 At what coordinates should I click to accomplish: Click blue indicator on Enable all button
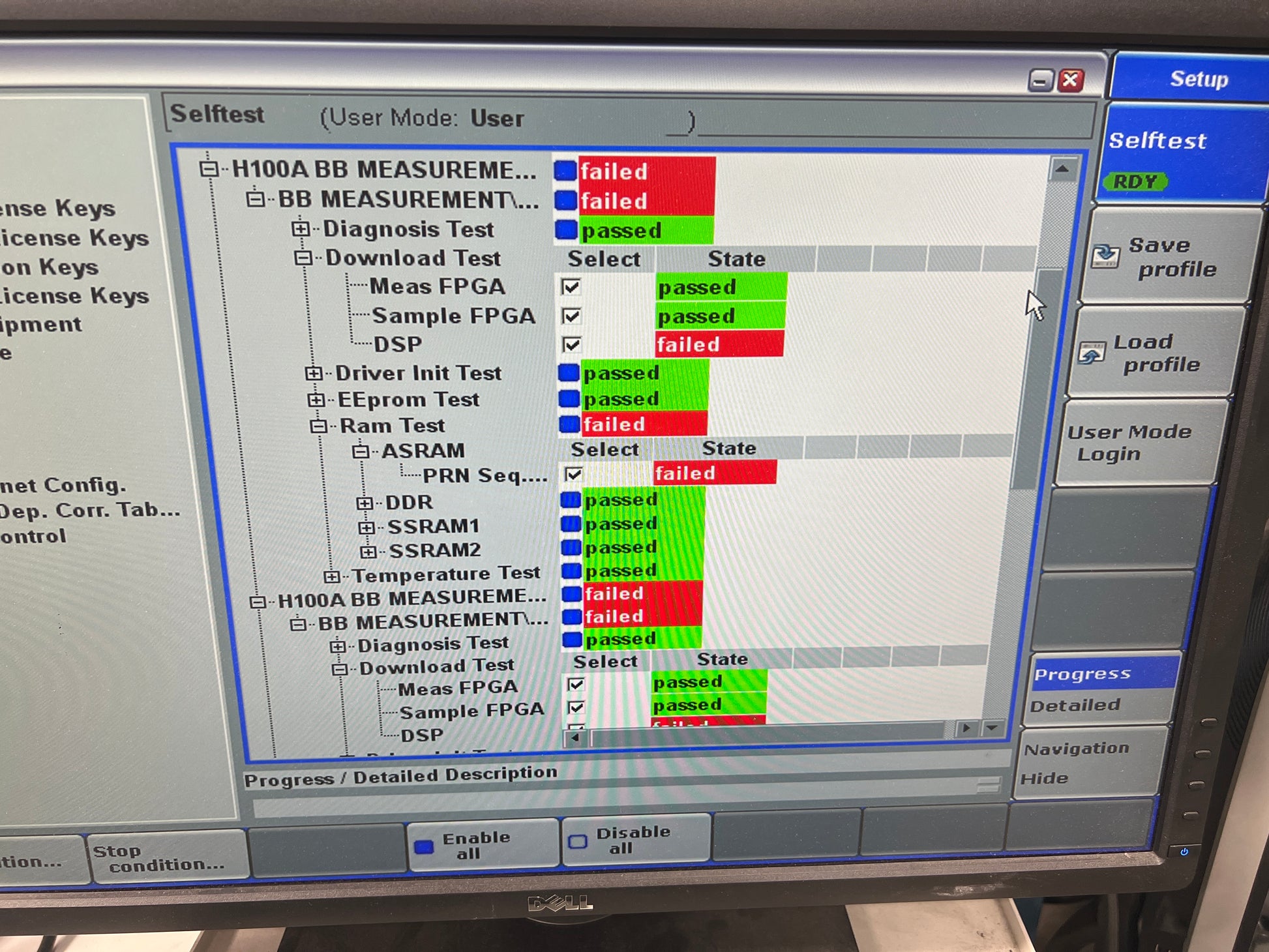pos(424,846)
